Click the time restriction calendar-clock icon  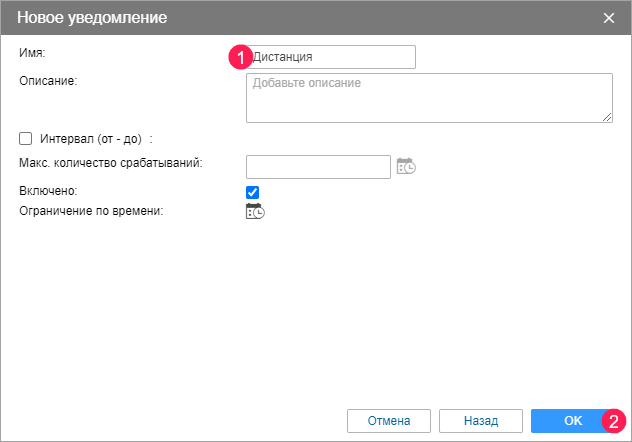255,212
